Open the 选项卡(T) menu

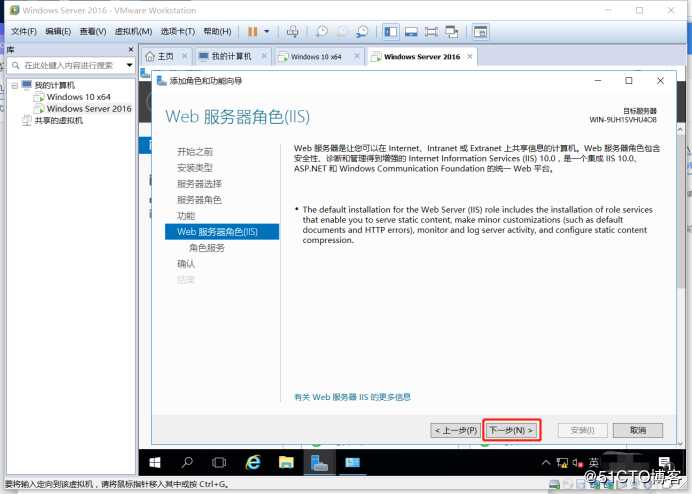click(x=177, y=32)
